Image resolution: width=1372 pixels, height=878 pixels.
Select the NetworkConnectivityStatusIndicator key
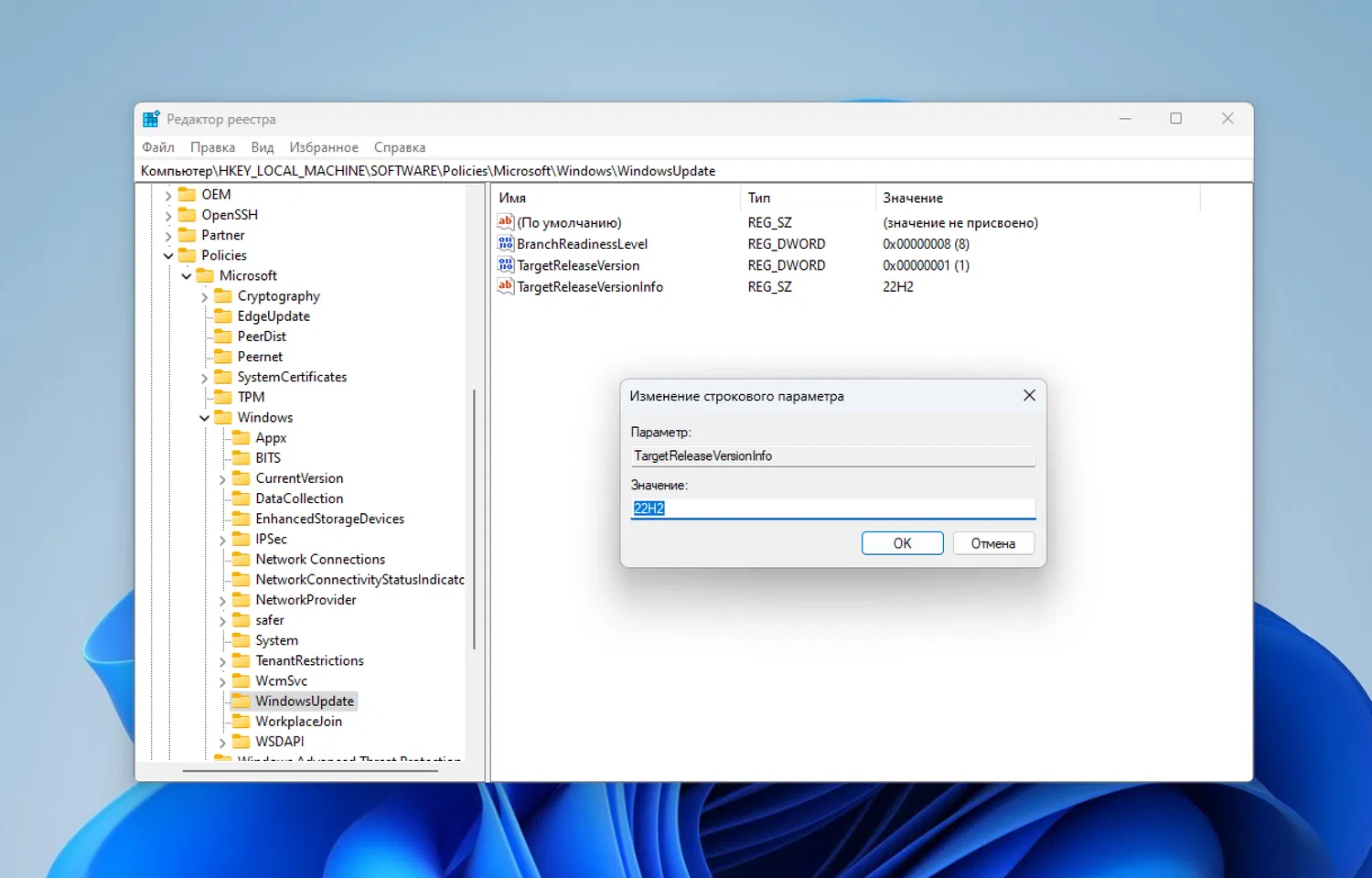(359, 579)
